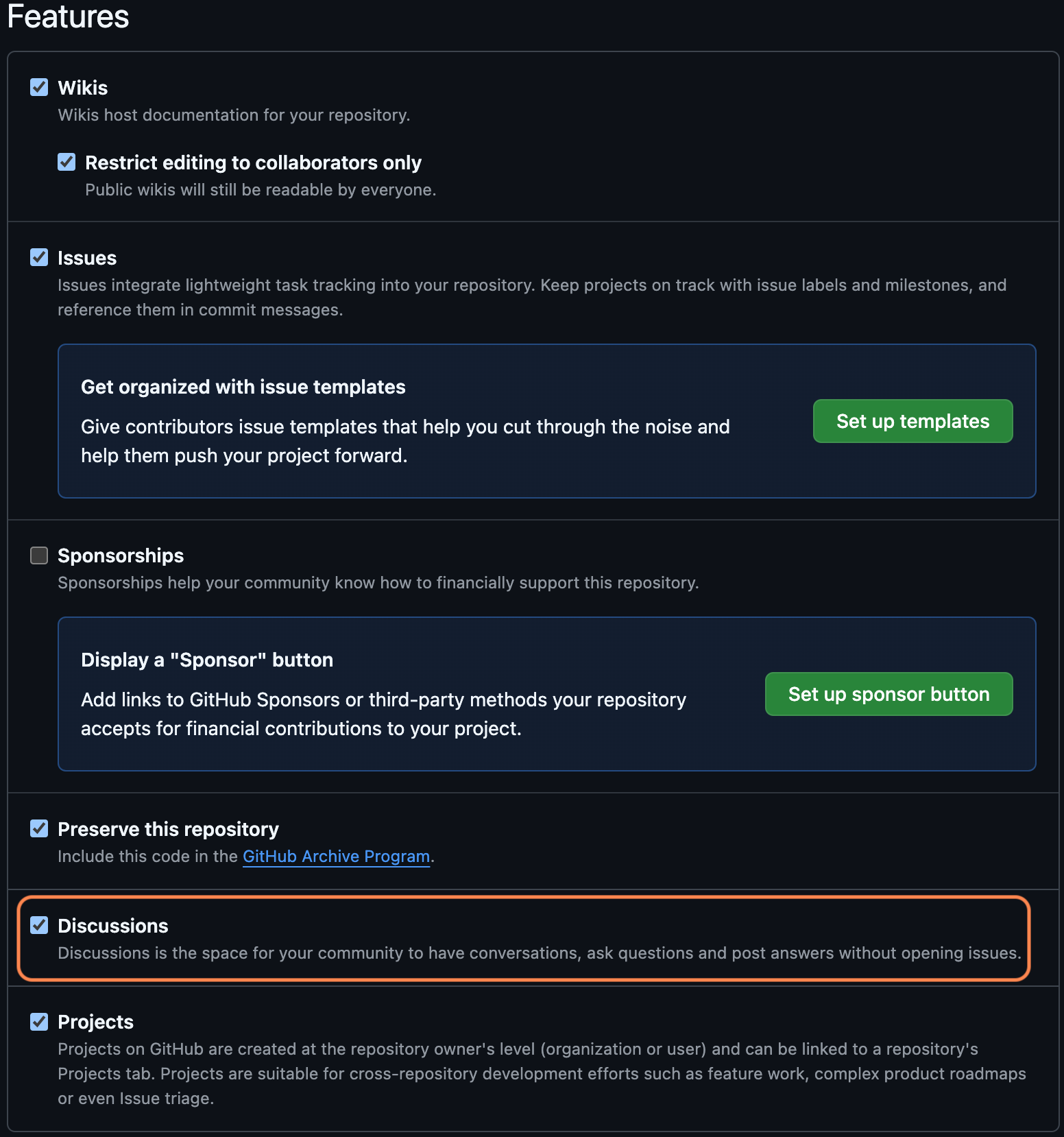Click the Wikis label text
Viewport: 1064px width, 1137px height.
(83, 88)
